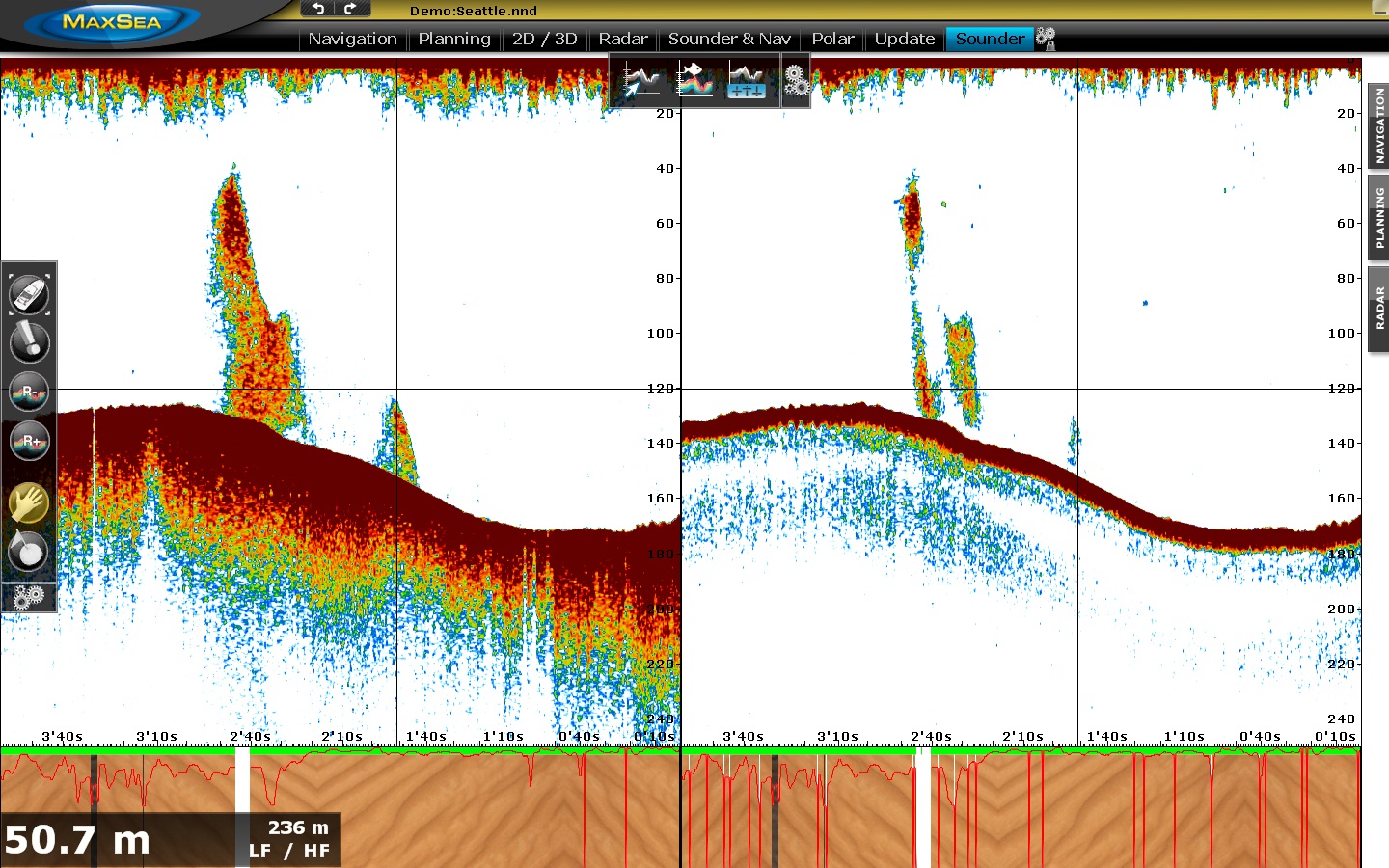Viewport: 1389px width, 868px height.
Task: Click the undo arrow button
Action: click(317, 9)
